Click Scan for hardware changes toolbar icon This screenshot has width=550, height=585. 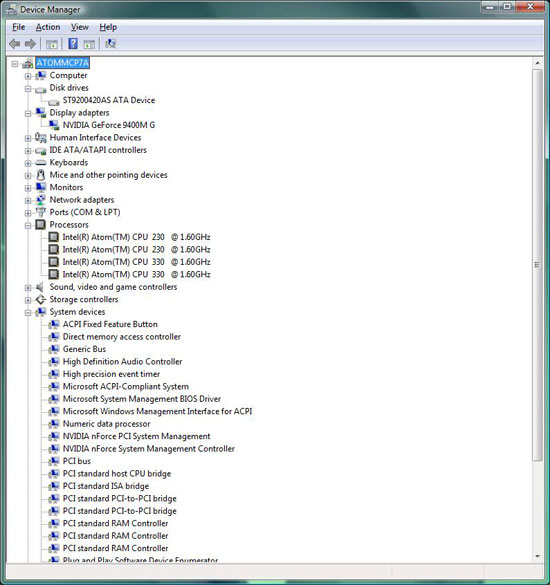(x=110, y=44)
